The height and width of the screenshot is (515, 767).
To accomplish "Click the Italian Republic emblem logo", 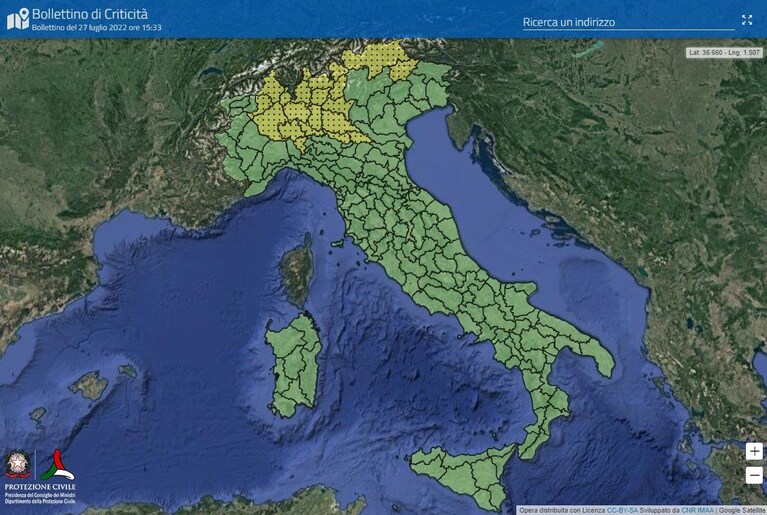I will [18, 465].
